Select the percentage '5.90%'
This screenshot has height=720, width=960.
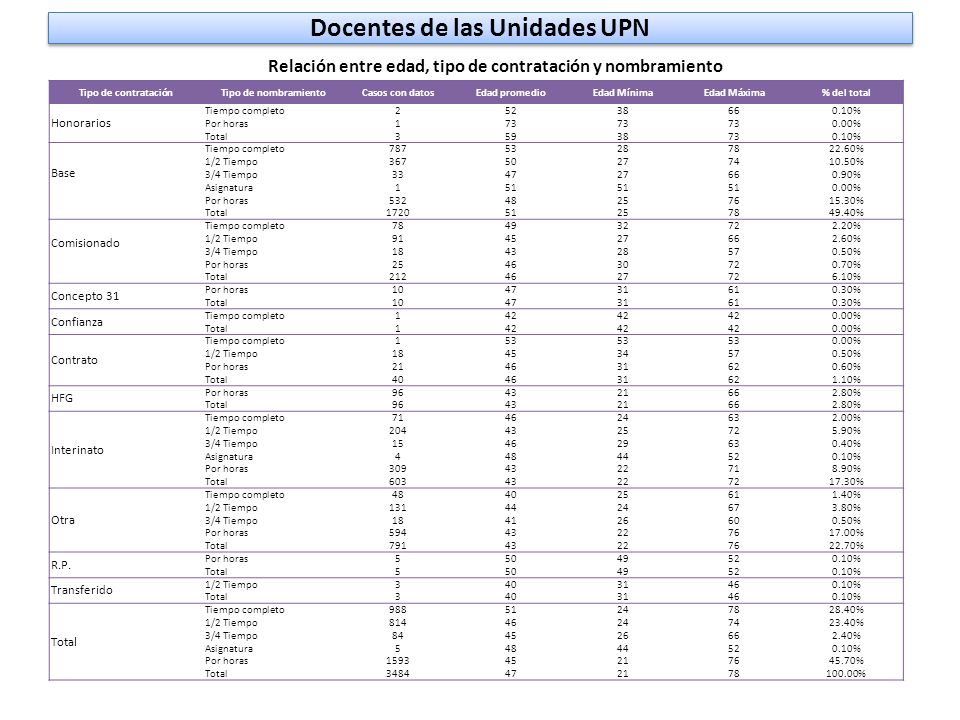pyautogui.click(x=846, y=430)
